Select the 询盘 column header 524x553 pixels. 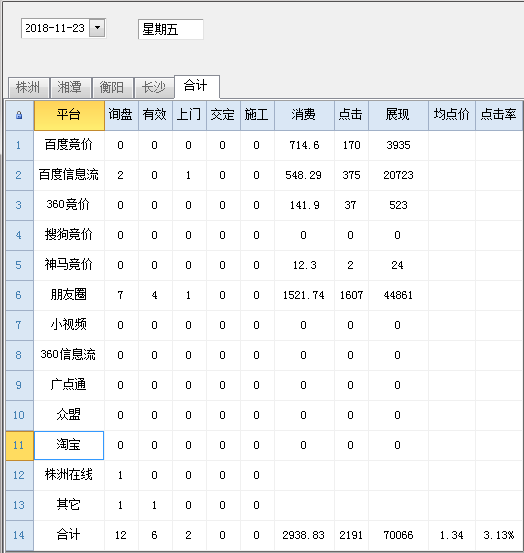click(x=121, y=115)
